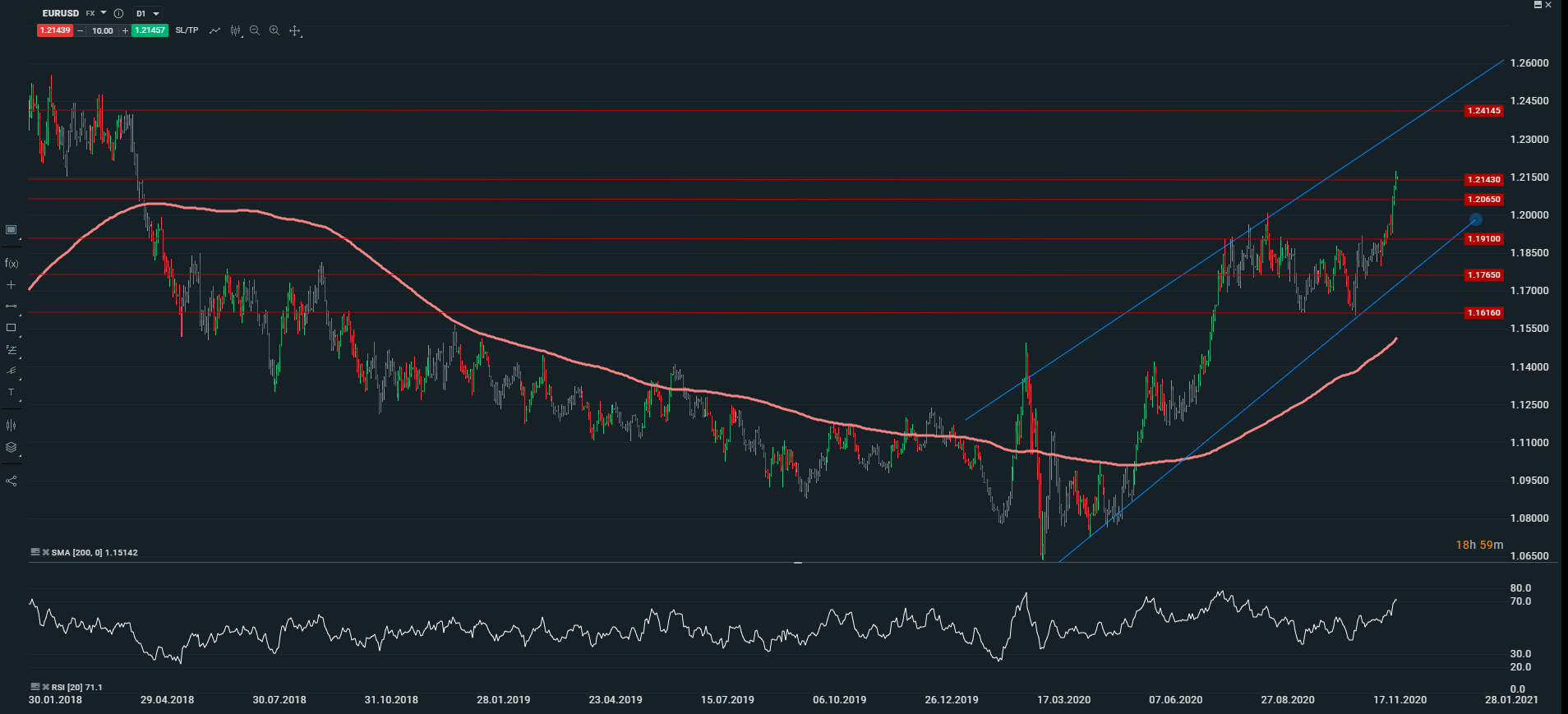Click the 10.00 volume input field
This screenshot has height=714, width=1568.
(103, 30)
